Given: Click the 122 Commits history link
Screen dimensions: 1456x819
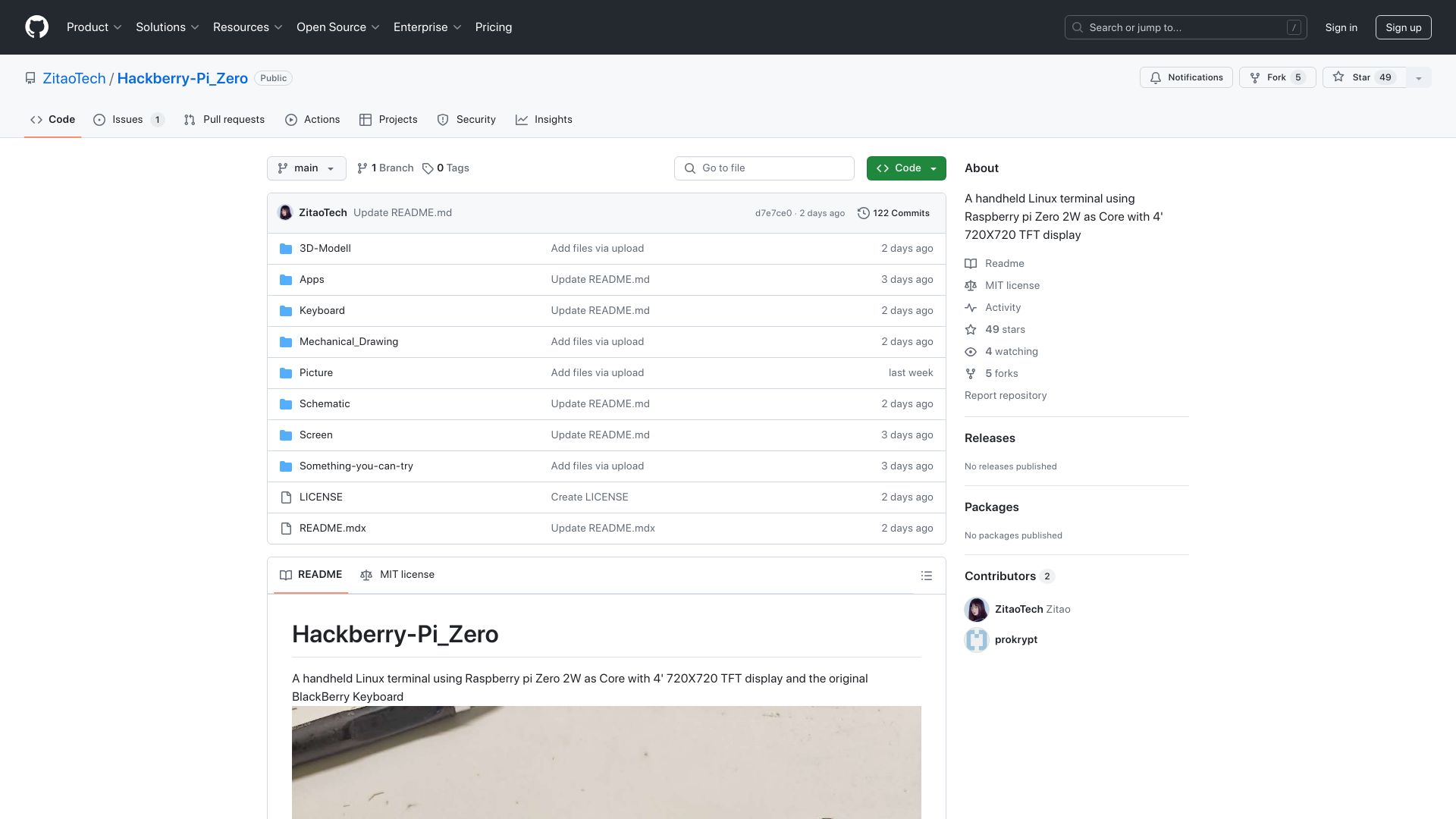Looking at the screenshot, I should pyautogui.click(x=893, y=213).
